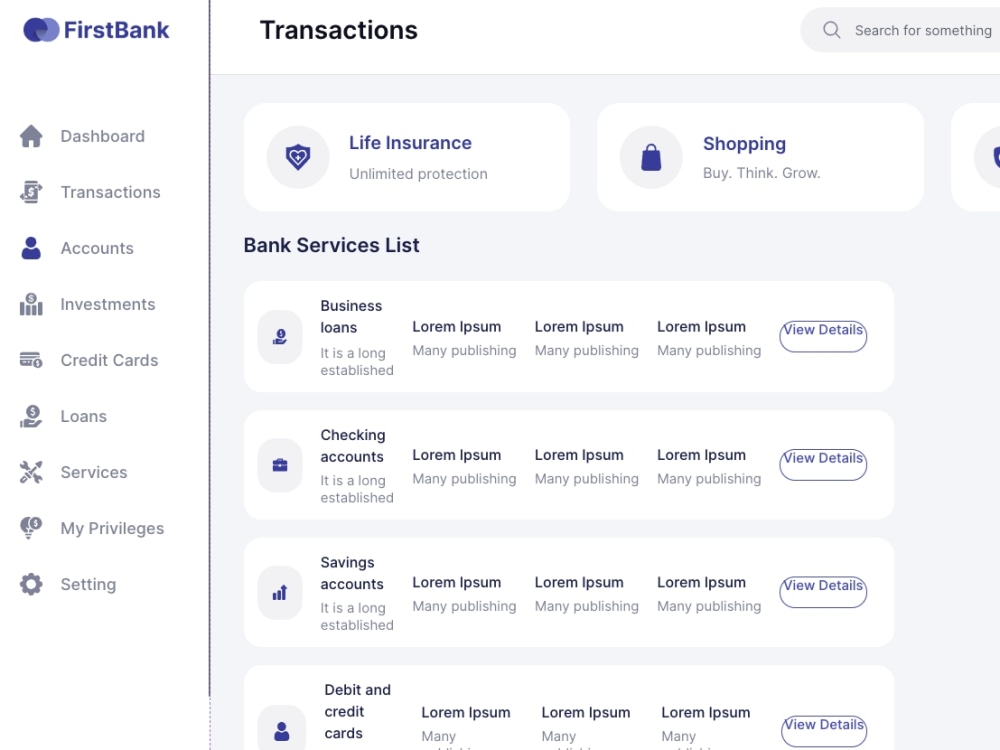
Task: Open My Privileges from the sidebar
Action: click(x=112, y=529)
